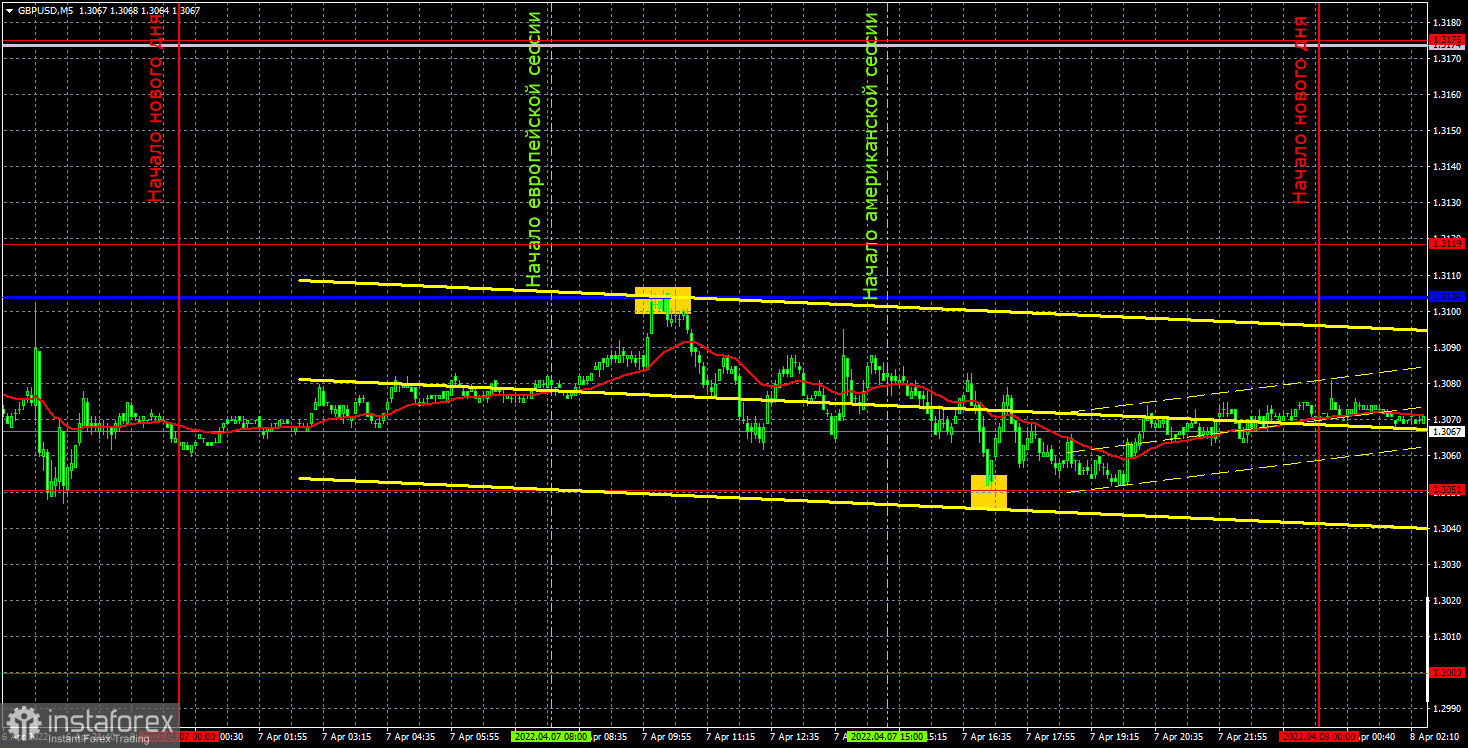
Task: Select the yellow signal rectangle near 1.3051 level
Action: coord(989,492)
